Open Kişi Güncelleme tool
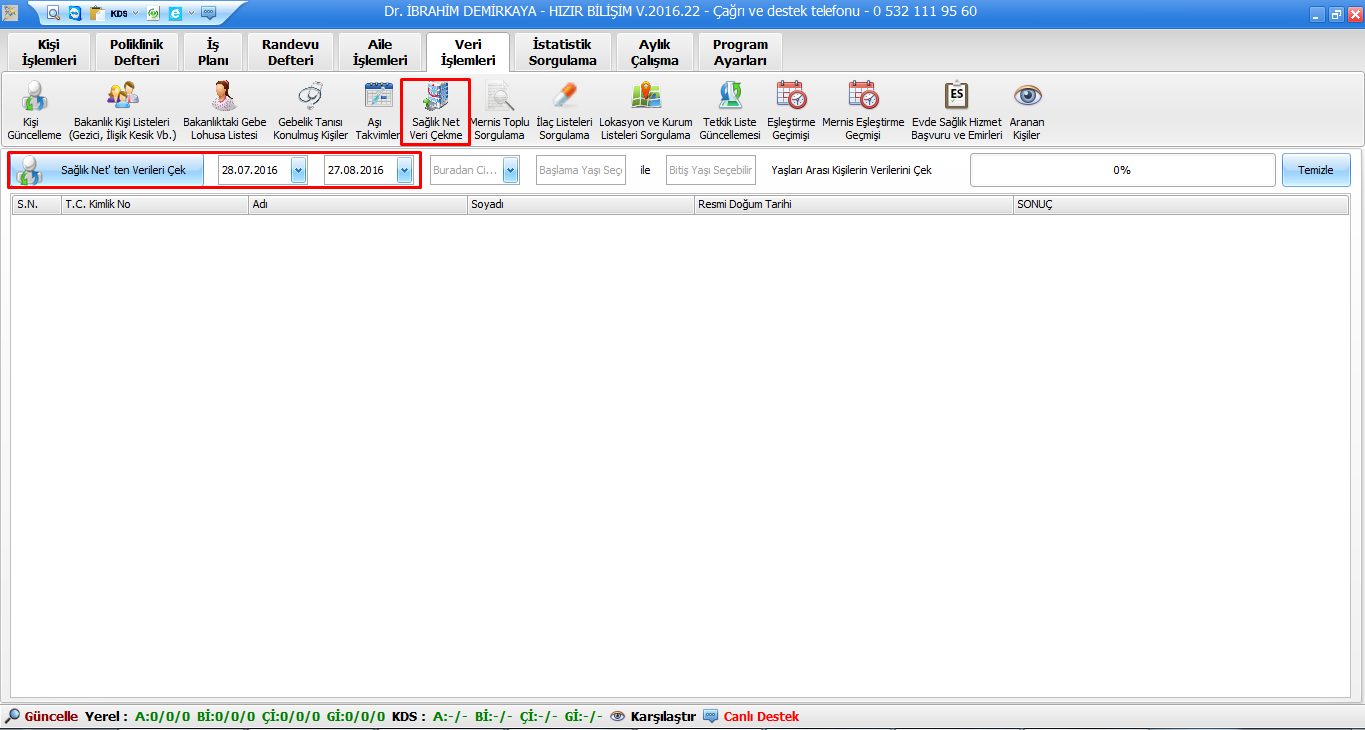The image size is (1365, 730). [34, 97]
